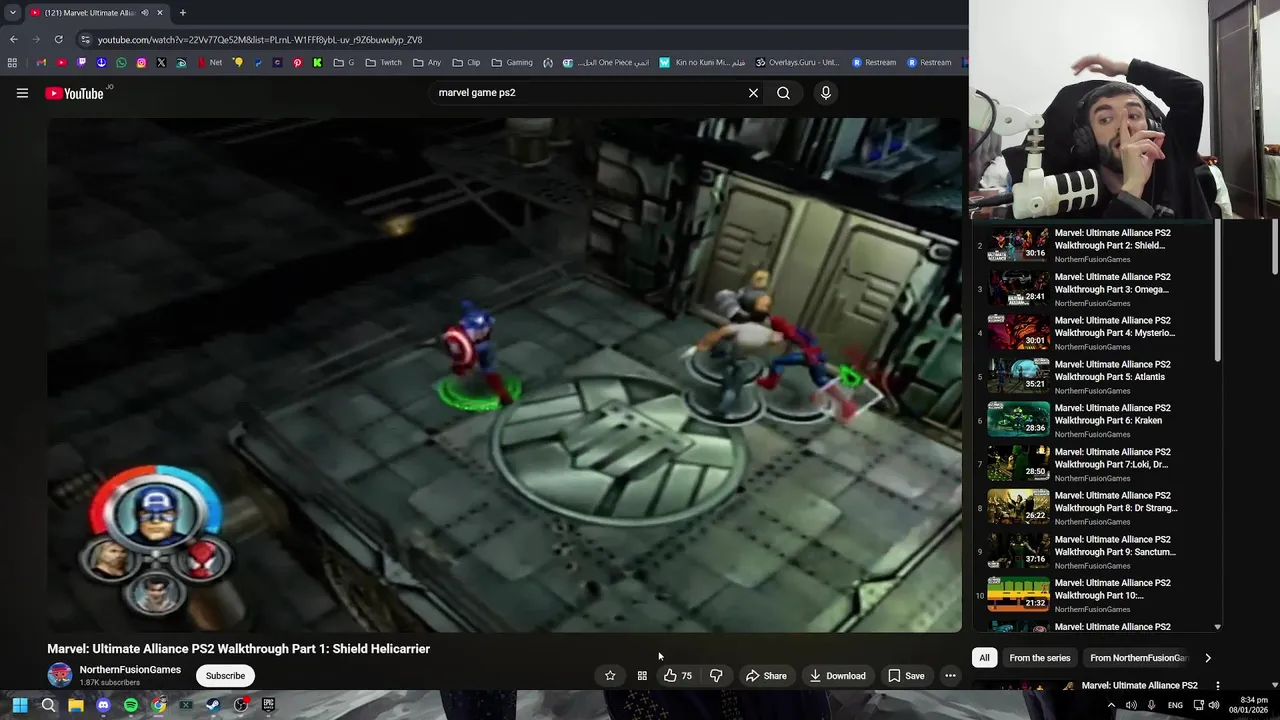The height and width of the screenshot is (720, 1280).
Task: Open Discord from the taskbar
Action: 103,705
